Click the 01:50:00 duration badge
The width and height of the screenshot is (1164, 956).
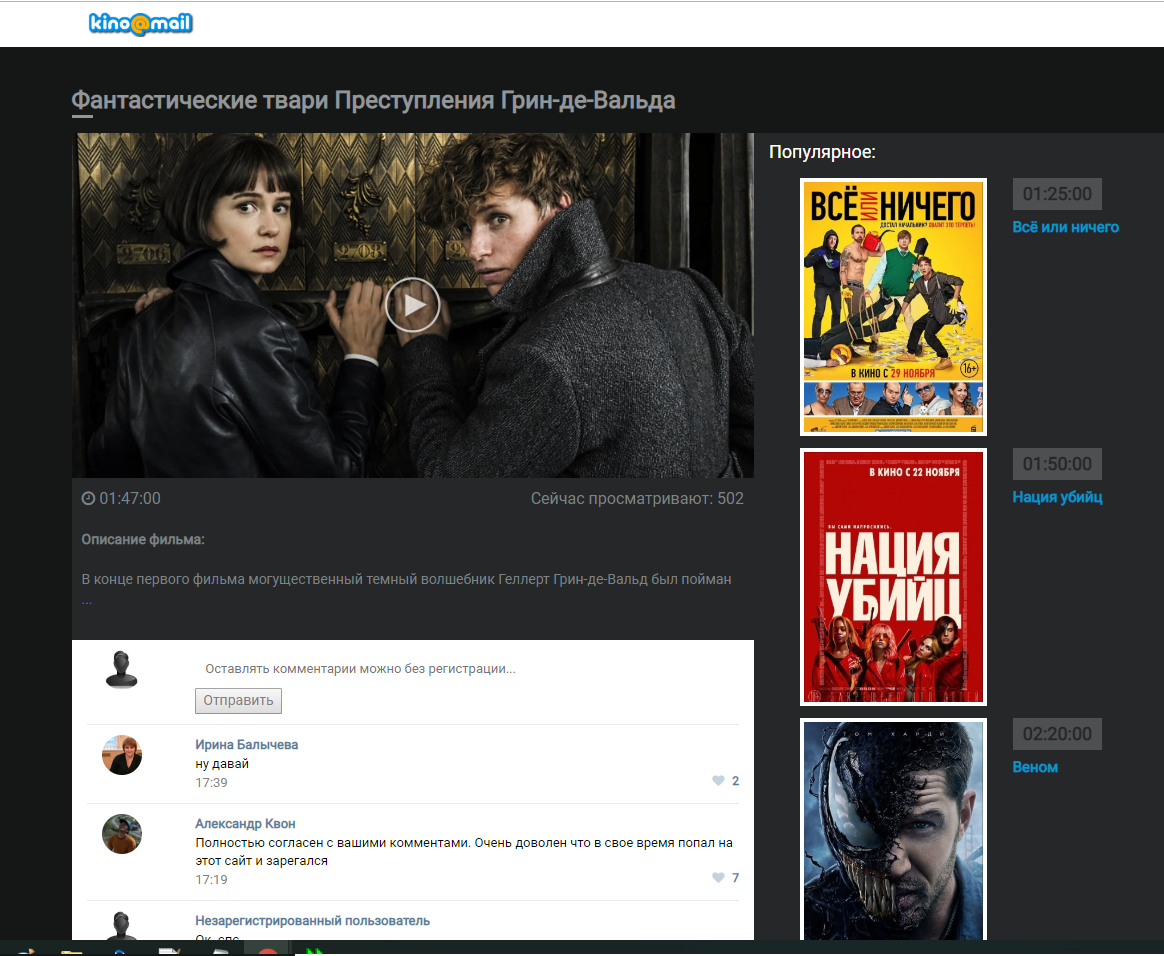[1057, 464]
